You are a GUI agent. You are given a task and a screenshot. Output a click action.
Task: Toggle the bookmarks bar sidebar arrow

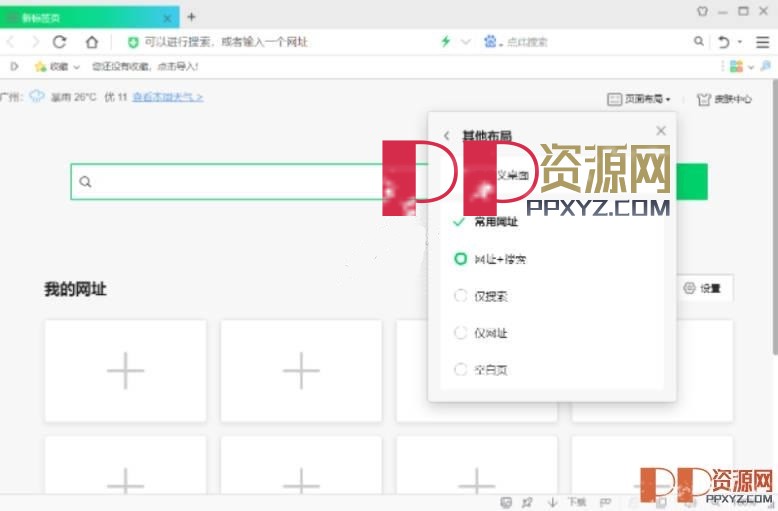[14, 66]
